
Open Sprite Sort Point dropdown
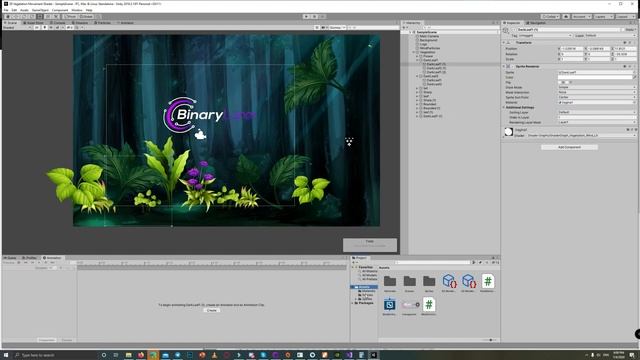pos(597,97)
